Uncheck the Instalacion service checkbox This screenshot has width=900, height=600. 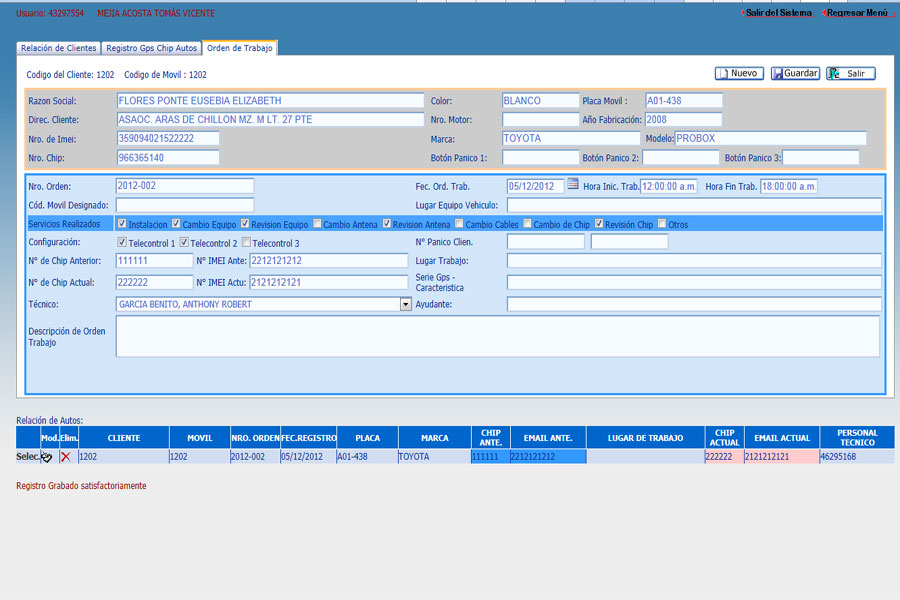[x=122, y=224]
